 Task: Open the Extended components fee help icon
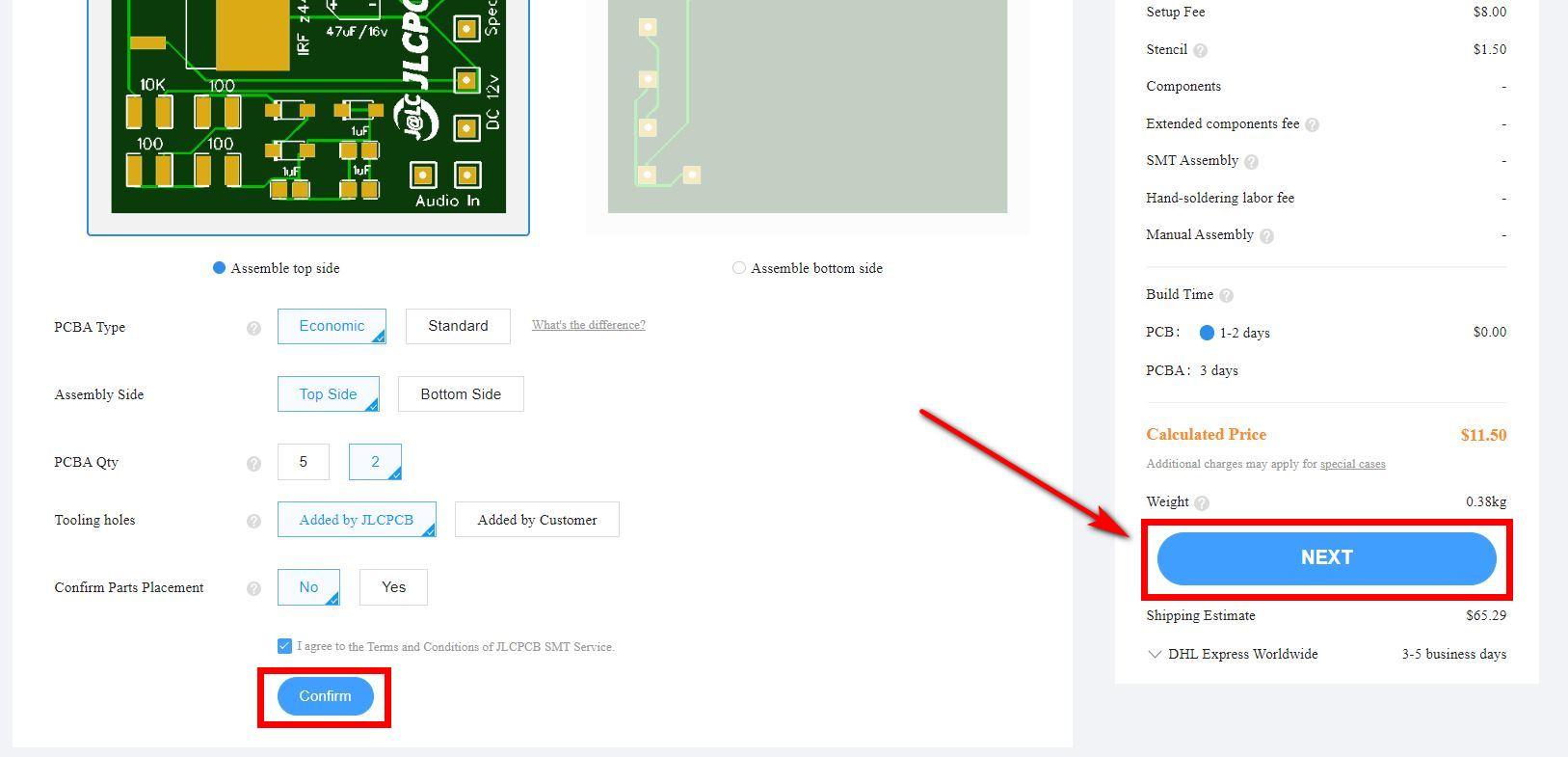[1312, 124]
